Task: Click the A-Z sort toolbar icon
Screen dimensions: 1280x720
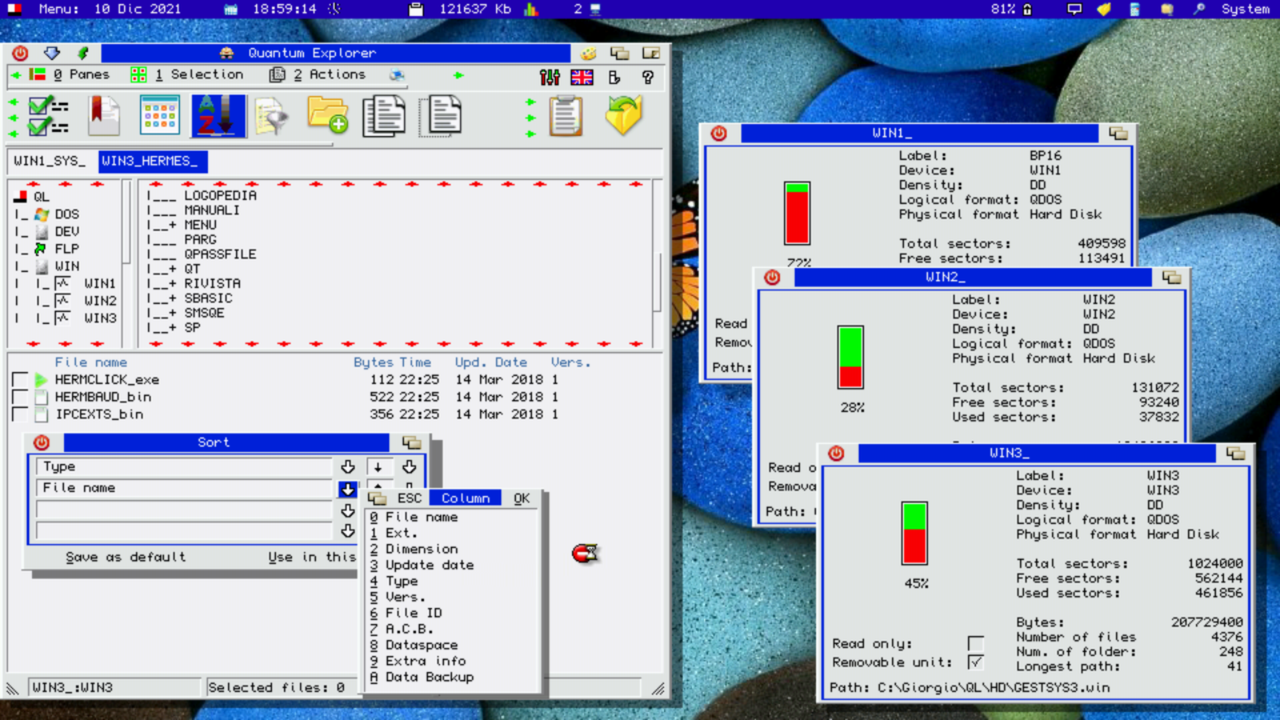Action: coord(218,115)
